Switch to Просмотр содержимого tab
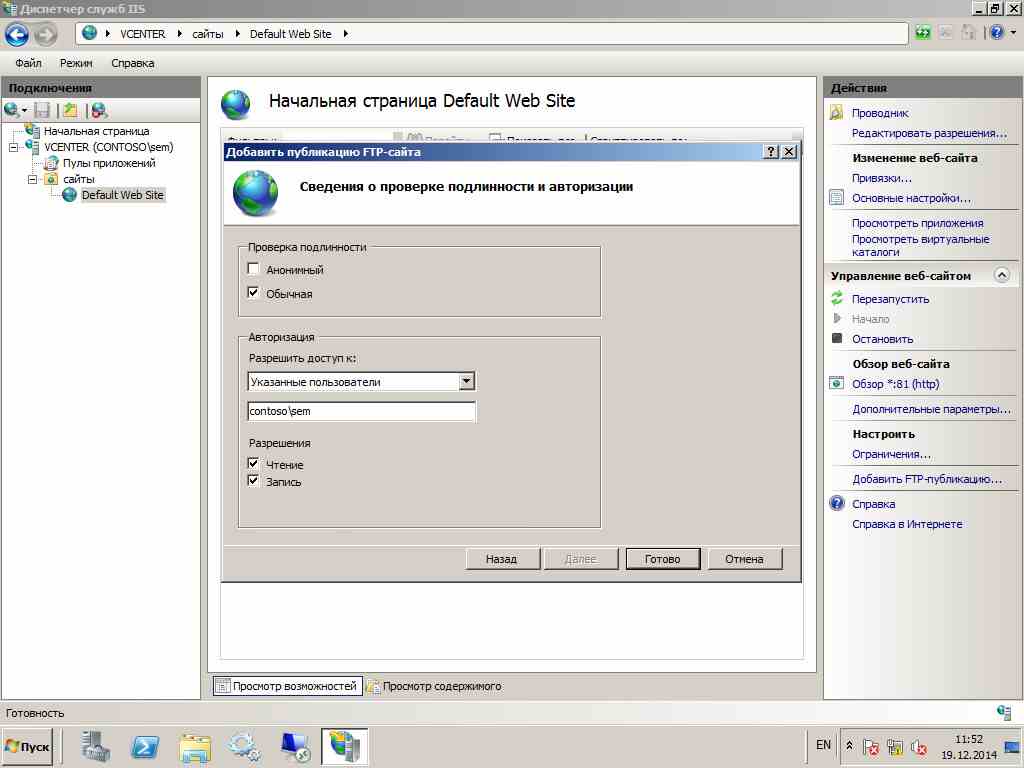1024x768 pixels. click(434, 686)
